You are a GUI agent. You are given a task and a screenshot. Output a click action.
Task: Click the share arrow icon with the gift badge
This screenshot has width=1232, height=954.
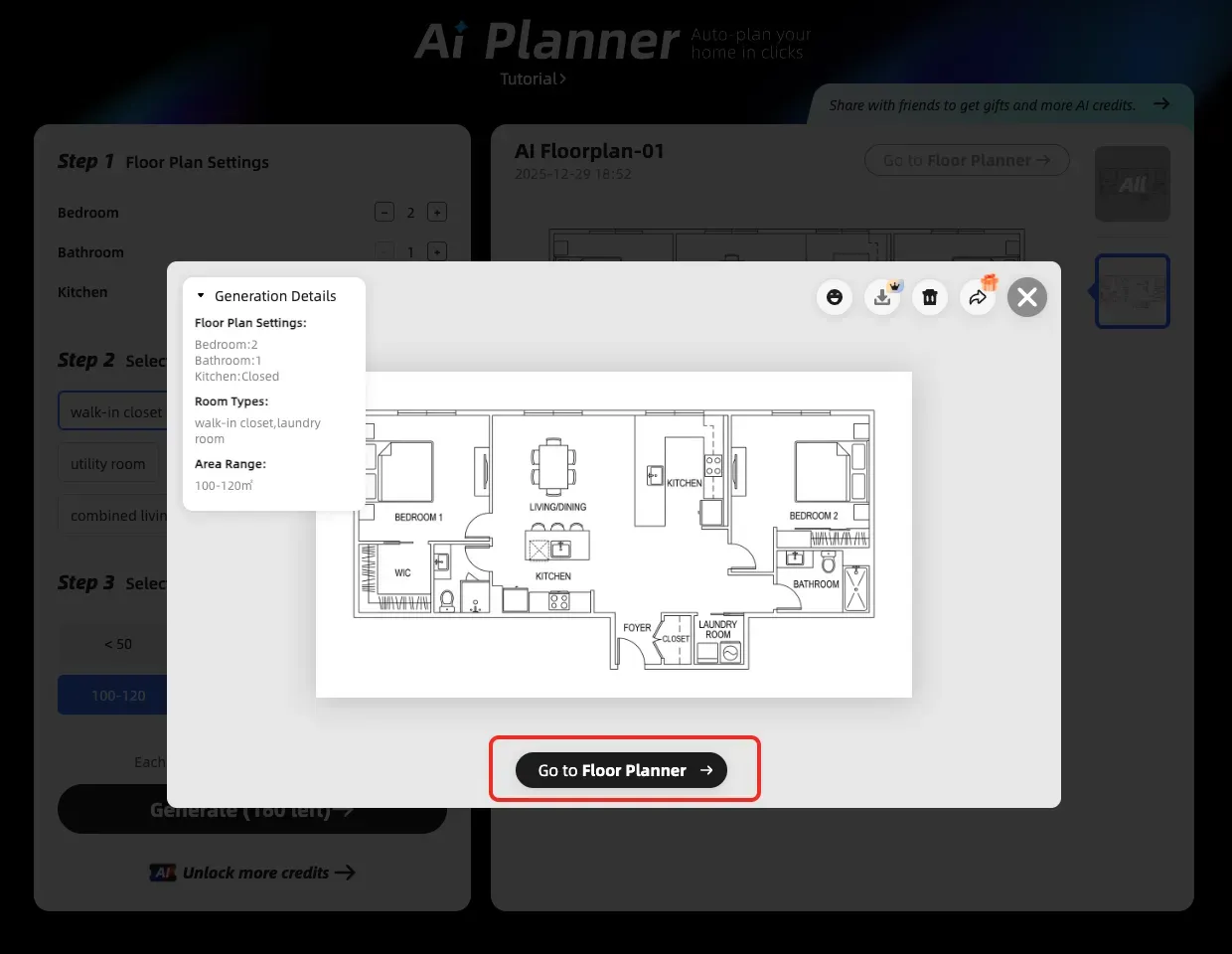click(978, 297)
